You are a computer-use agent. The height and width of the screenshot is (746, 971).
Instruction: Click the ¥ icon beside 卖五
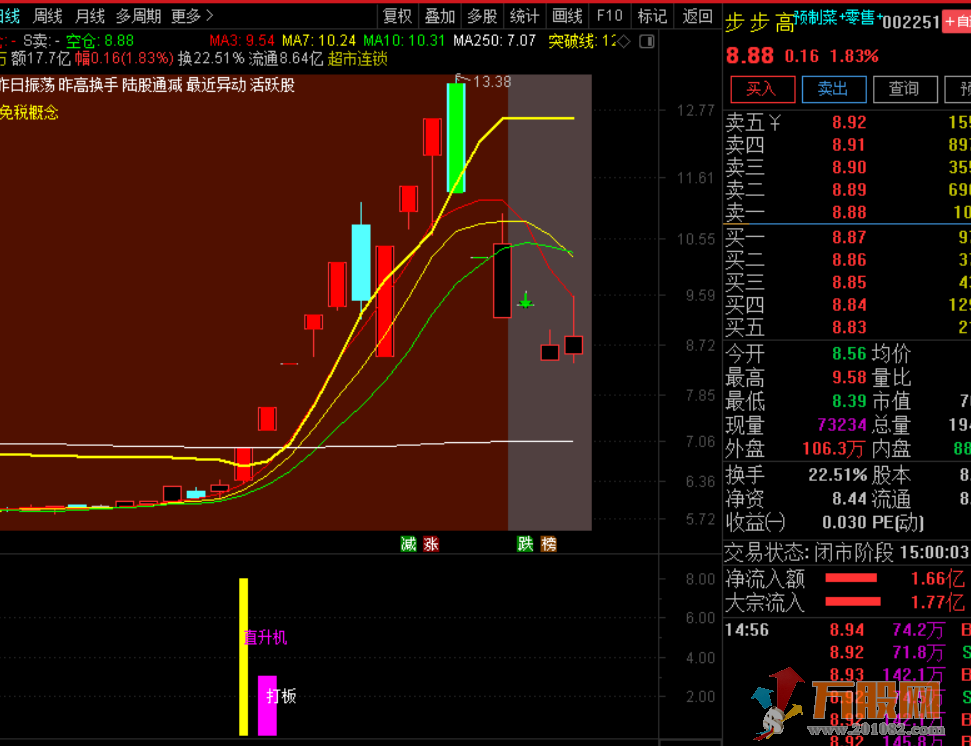pyautogui.click(x=775, y=123)
